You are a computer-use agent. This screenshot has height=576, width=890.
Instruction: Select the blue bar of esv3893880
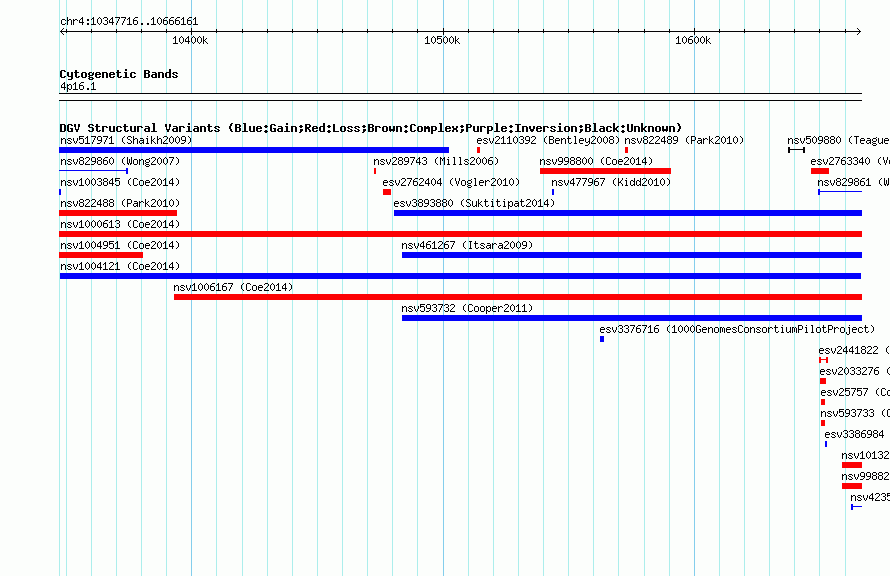click(x=628, y=213)
